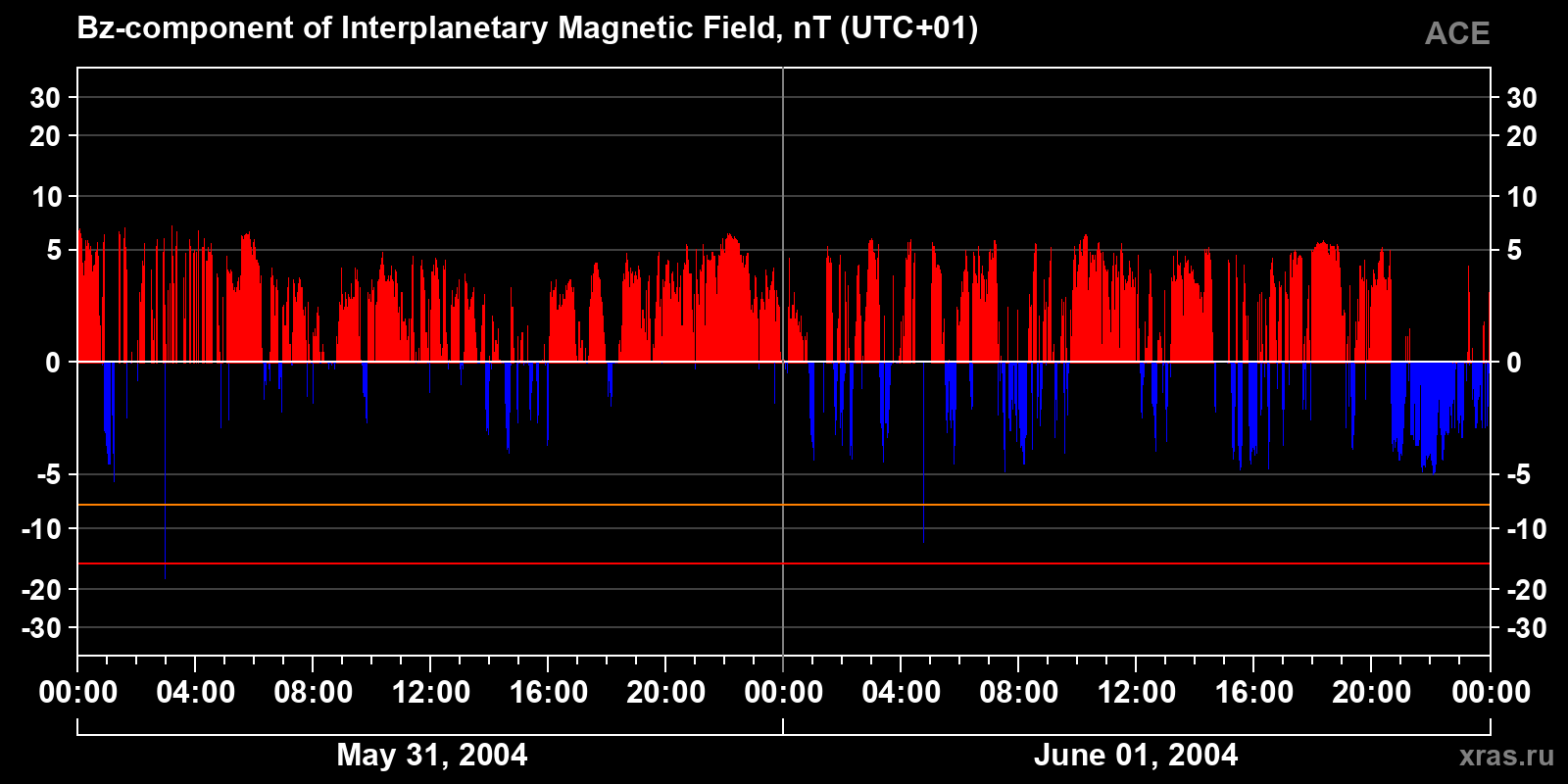The height and width of the screenshot is (784, 1568).
Task: Click the '16:00' tick label on May 31
Action: pyautogui.click(x=549, y=692)
